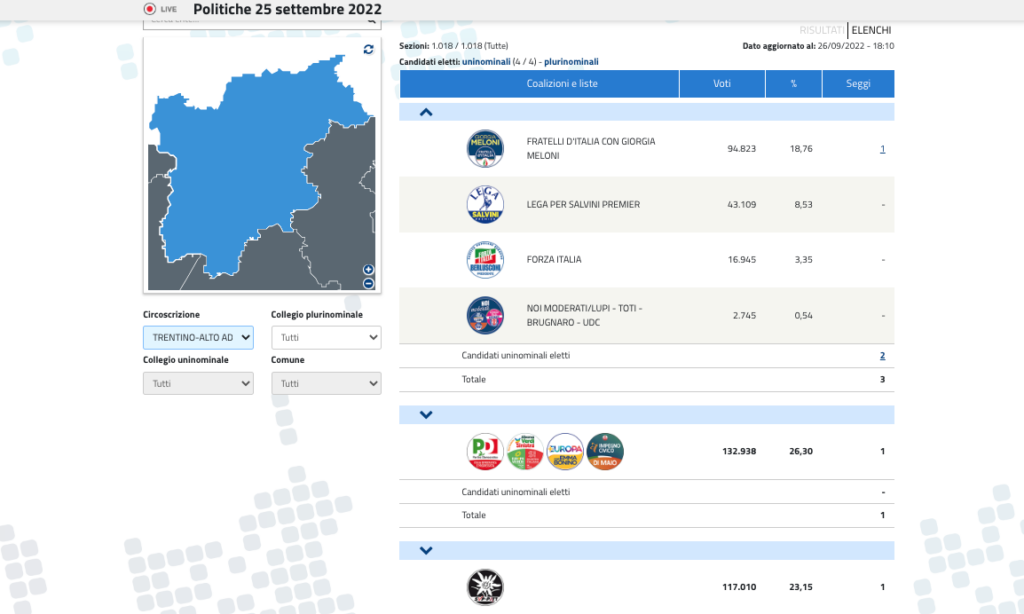The width and height of the screenshot is (1024, 614).
Task: Open the seat link for Fratelli d'Italia
Action: (x=882, y=149)
